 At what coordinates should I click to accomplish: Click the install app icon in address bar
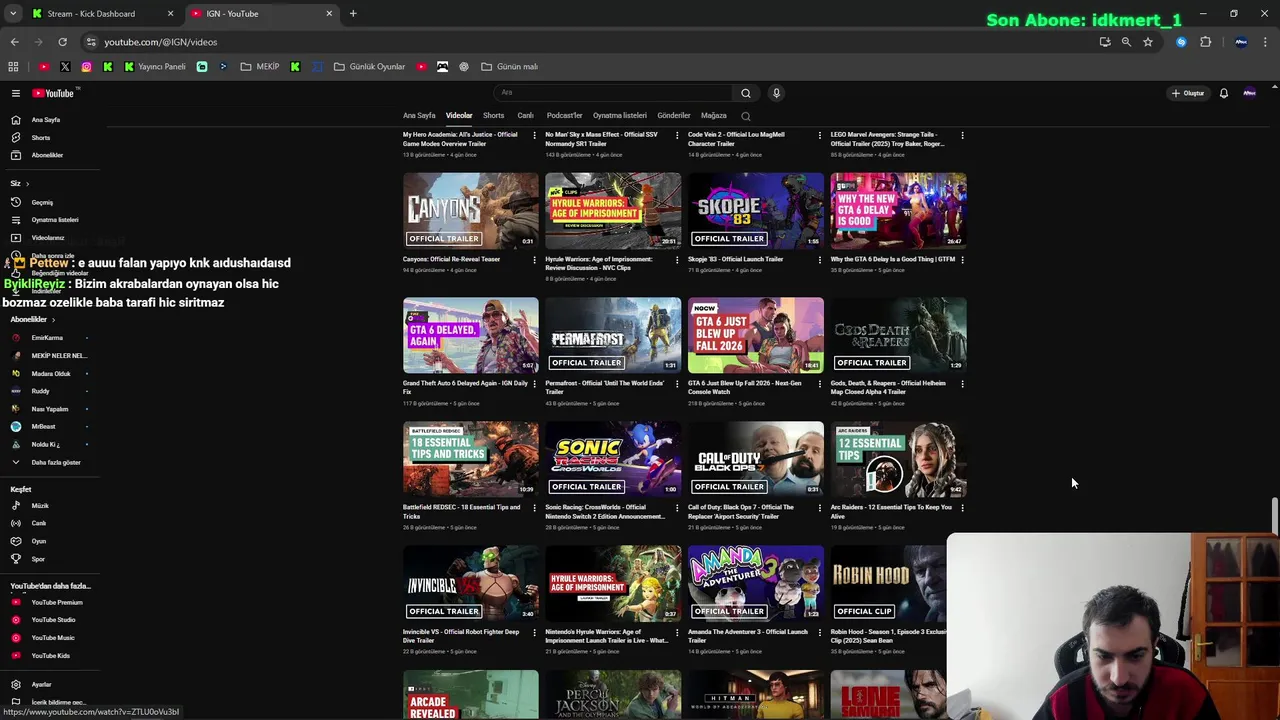click(x=1104, y=42)
